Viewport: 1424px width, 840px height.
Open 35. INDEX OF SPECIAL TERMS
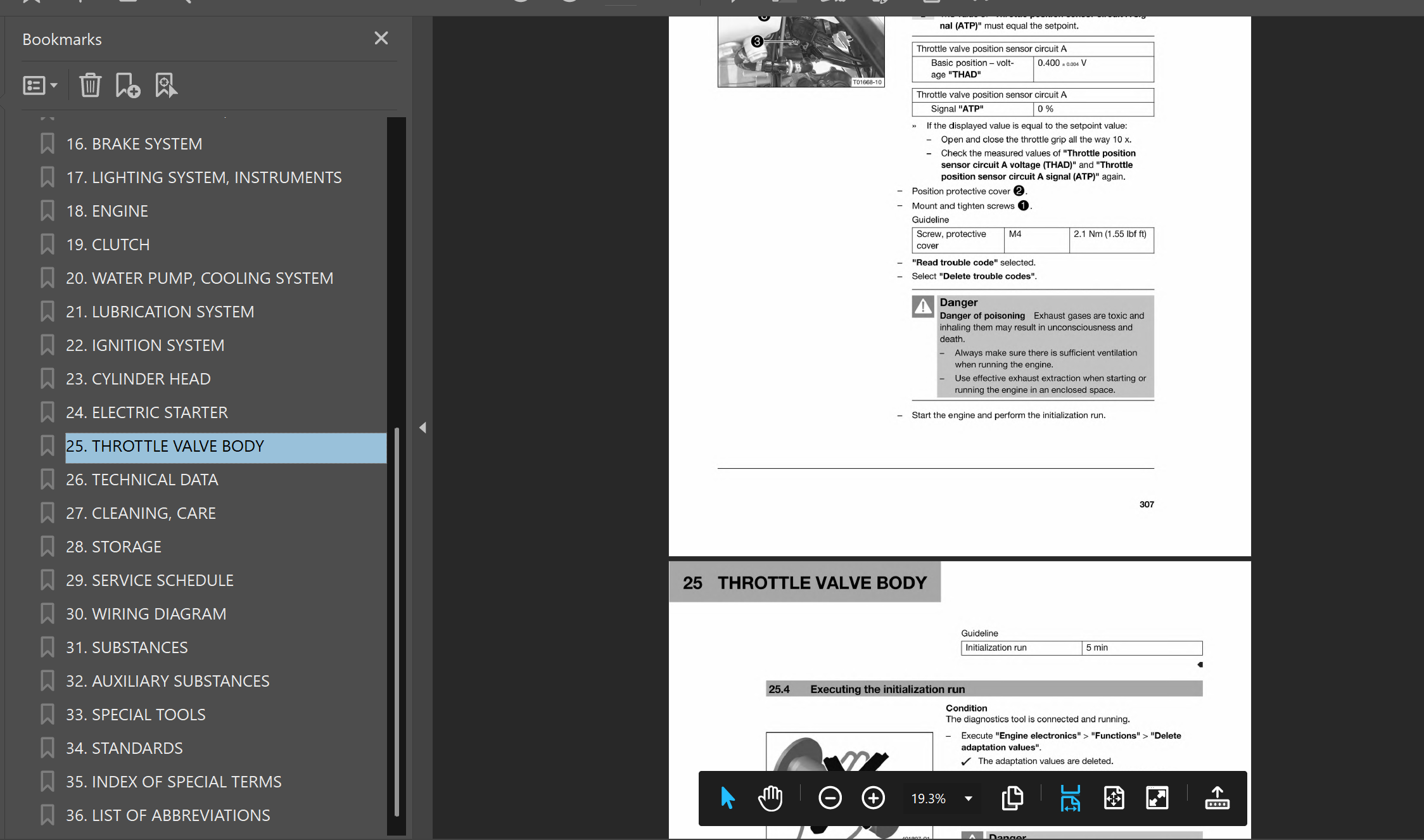174,782
